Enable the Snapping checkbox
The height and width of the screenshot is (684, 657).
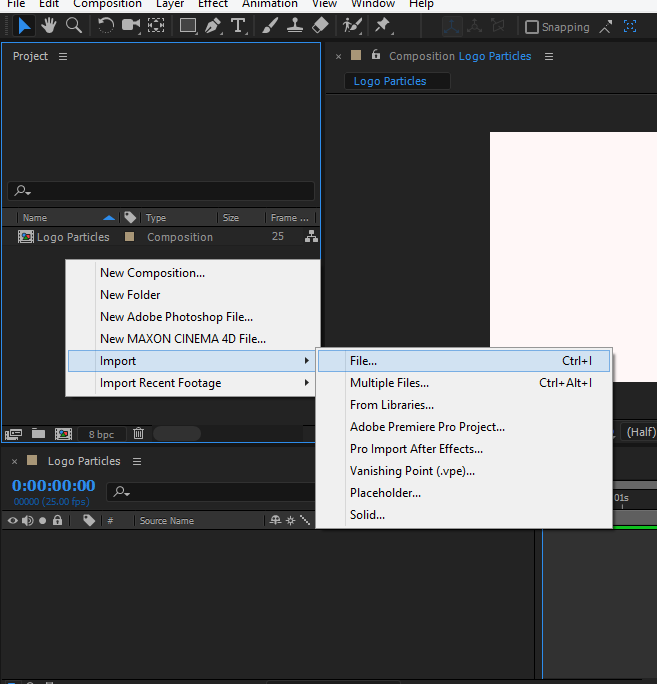pos(532,27)
